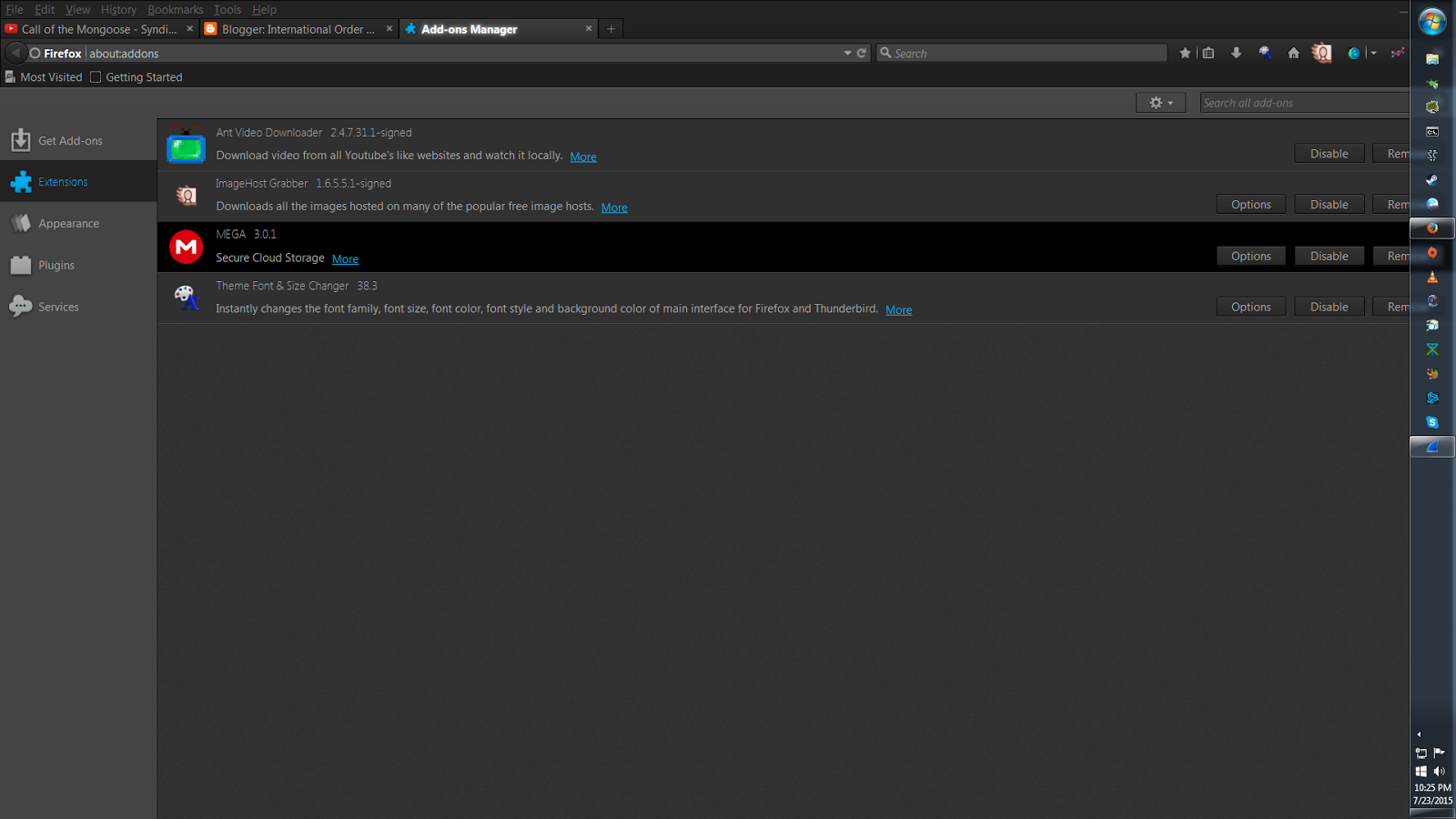Viewport: 1456px width, 819px height.
Task: Disable the MEGA extension
Action: point(1329,256)
